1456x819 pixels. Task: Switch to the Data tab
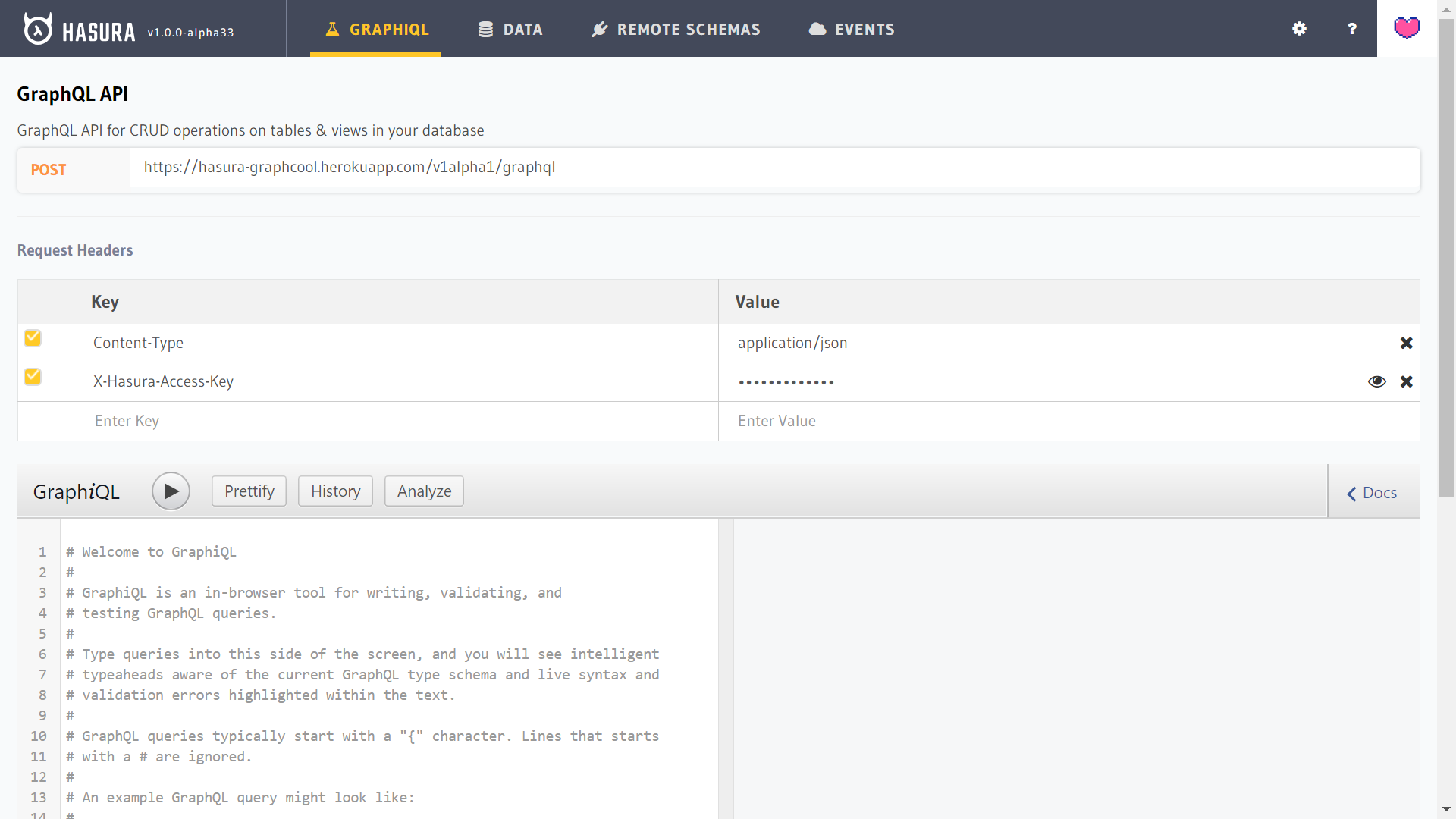[510, 30]
